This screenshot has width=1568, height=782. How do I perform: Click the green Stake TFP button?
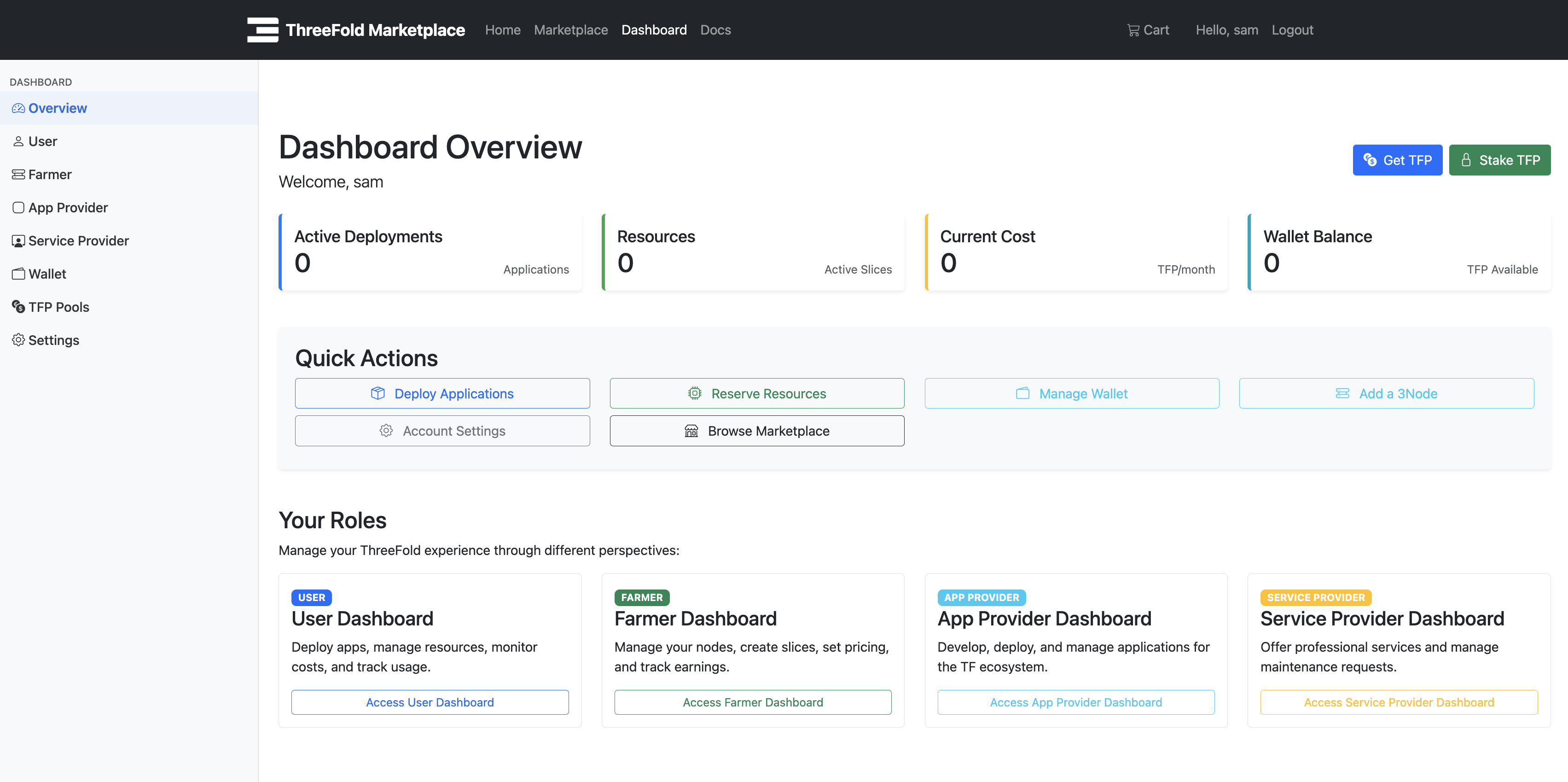pos(1499,160)
